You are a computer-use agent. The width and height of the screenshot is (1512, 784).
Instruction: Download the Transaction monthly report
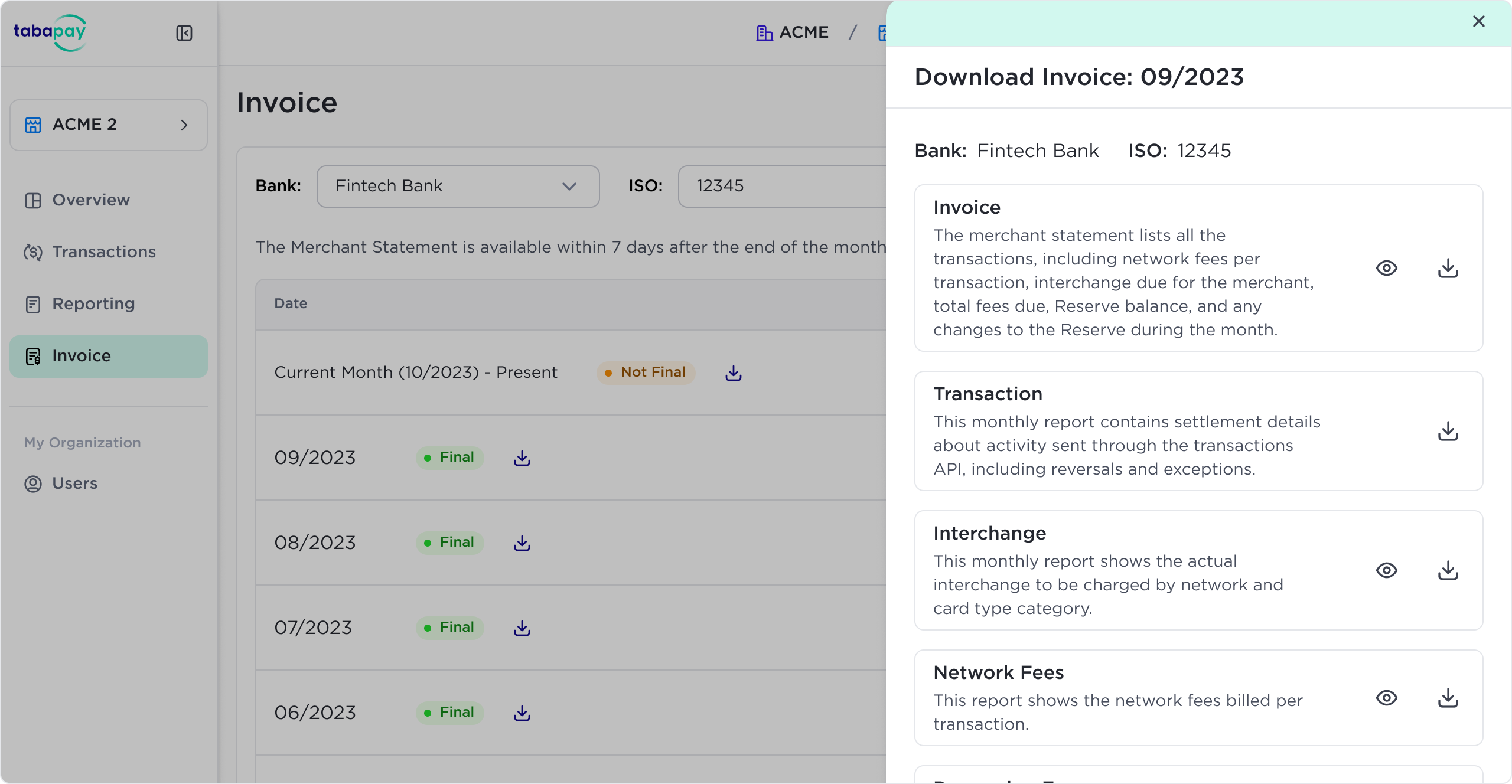click(x=1448, y=431)
